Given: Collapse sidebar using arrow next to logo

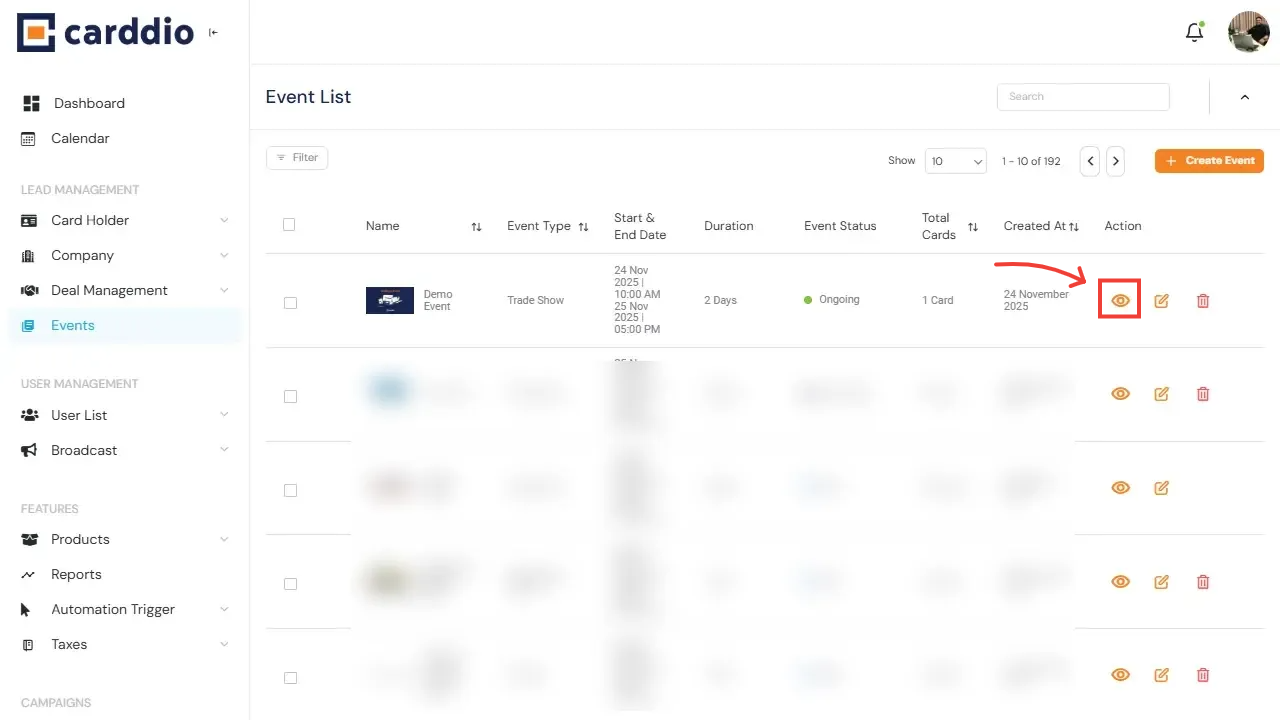Looking at the screenshot, I should (x=213, y=33).
